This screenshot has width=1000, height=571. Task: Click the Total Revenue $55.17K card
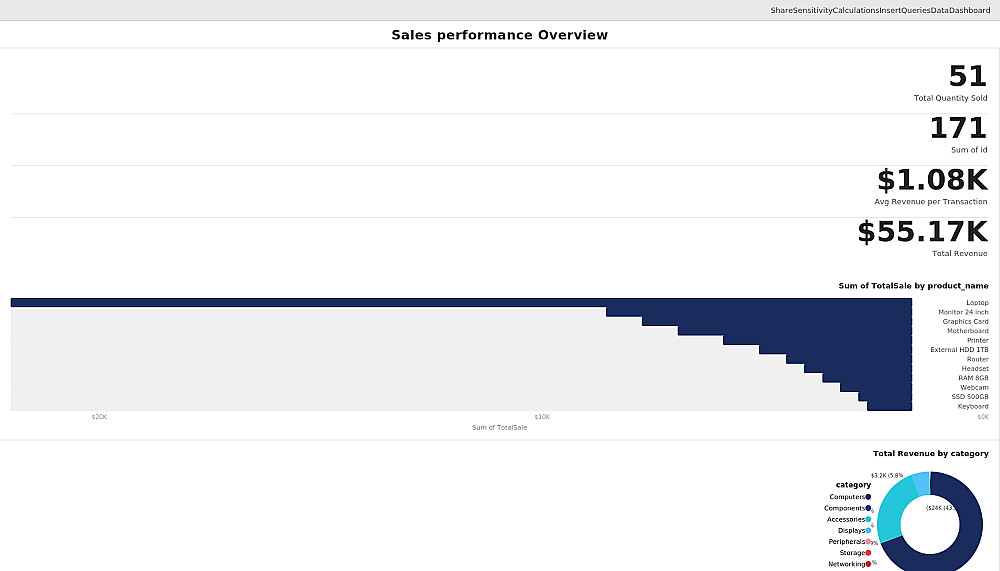[x=922, y=234]
